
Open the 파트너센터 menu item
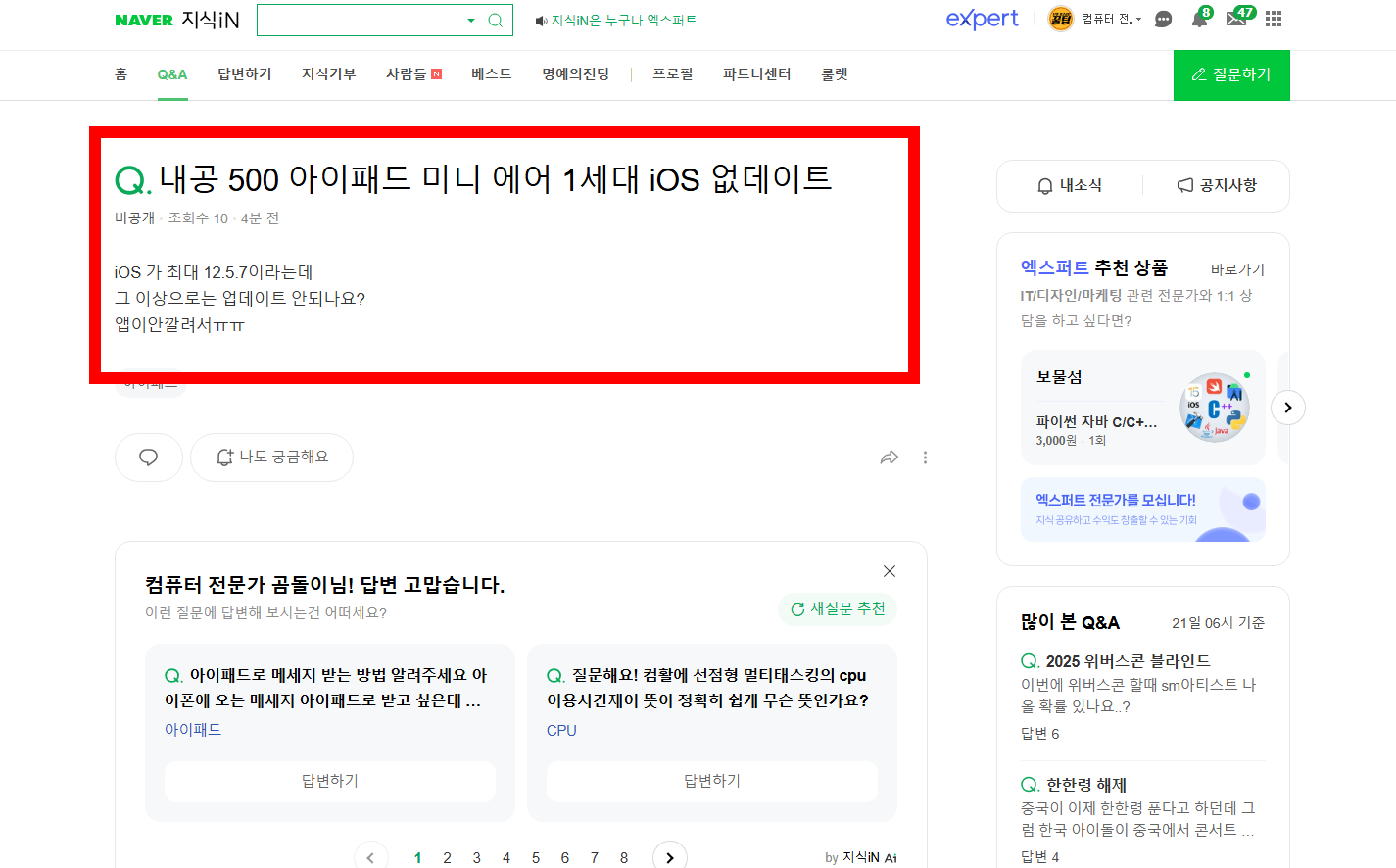pyautogui.click(x=756, y=74)
